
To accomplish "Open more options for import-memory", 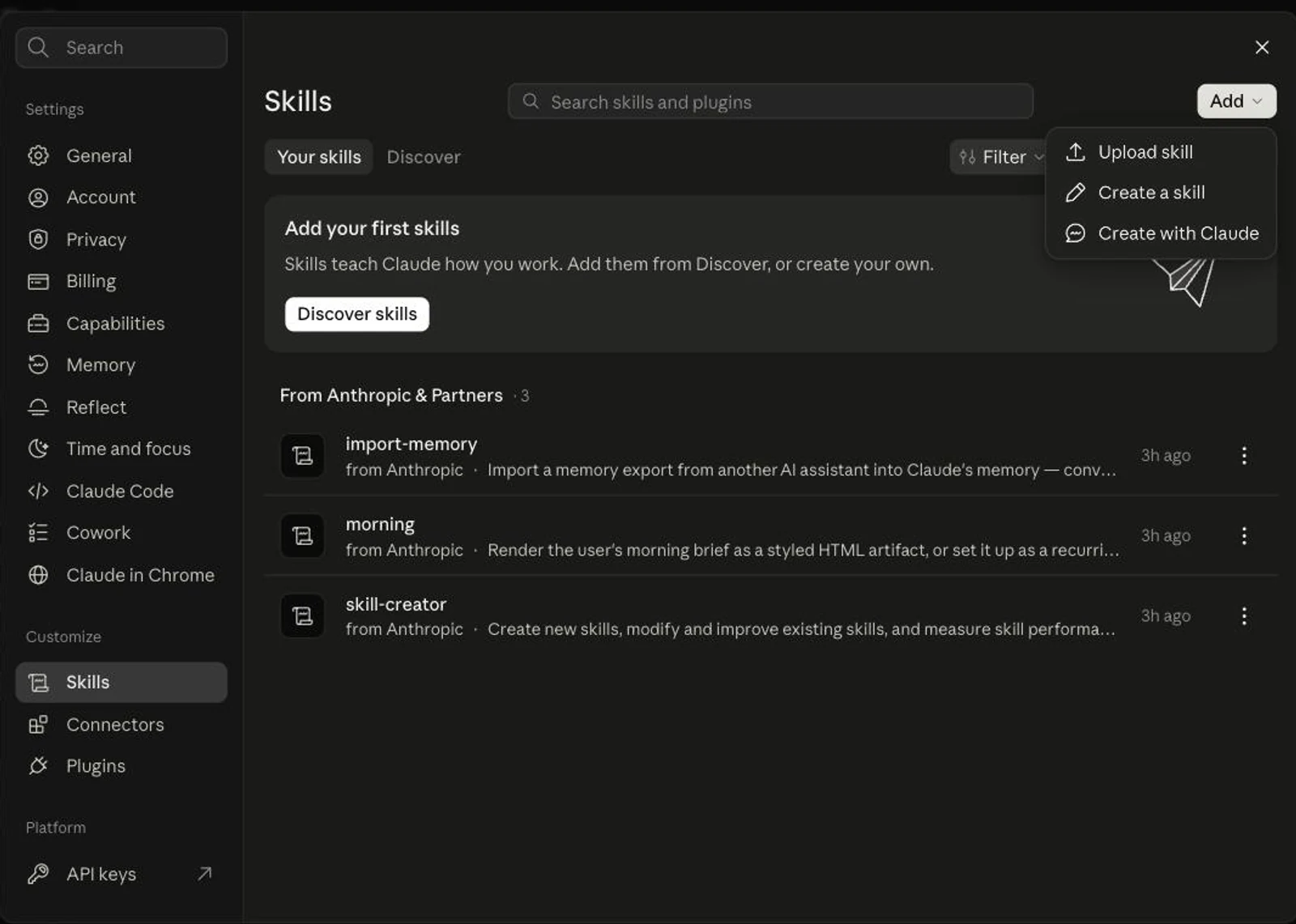I will coord(1244,455).
